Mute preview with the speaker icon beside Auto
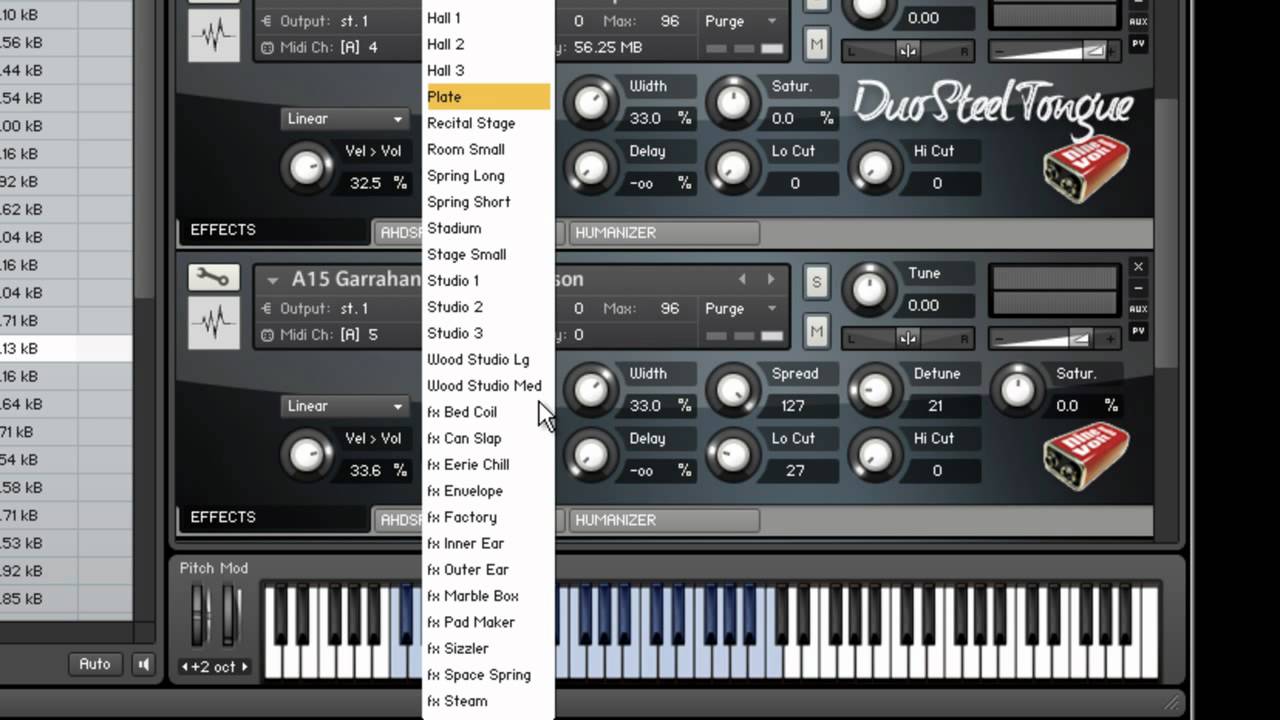Screen dimensions: 1280x720 click(x=144, y=664)
